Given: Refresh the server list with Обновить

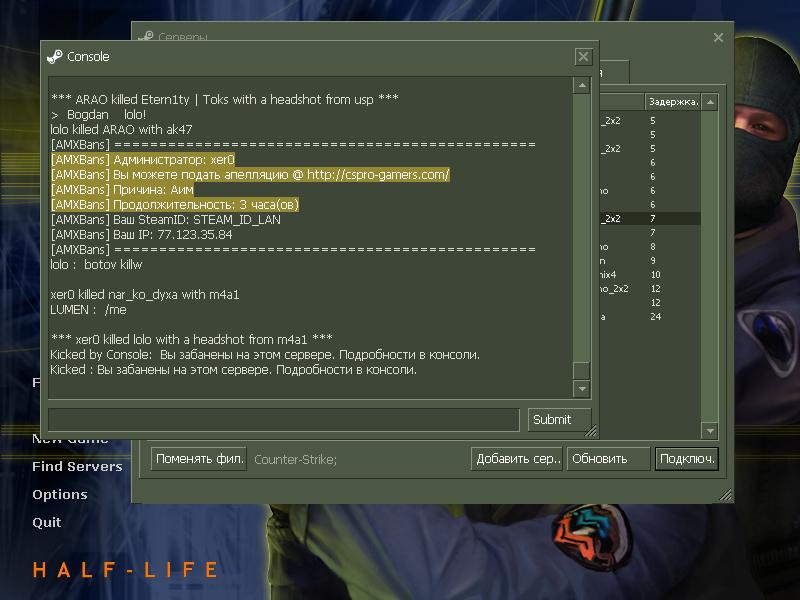Looking at the screenshot, I should (609, 459).
